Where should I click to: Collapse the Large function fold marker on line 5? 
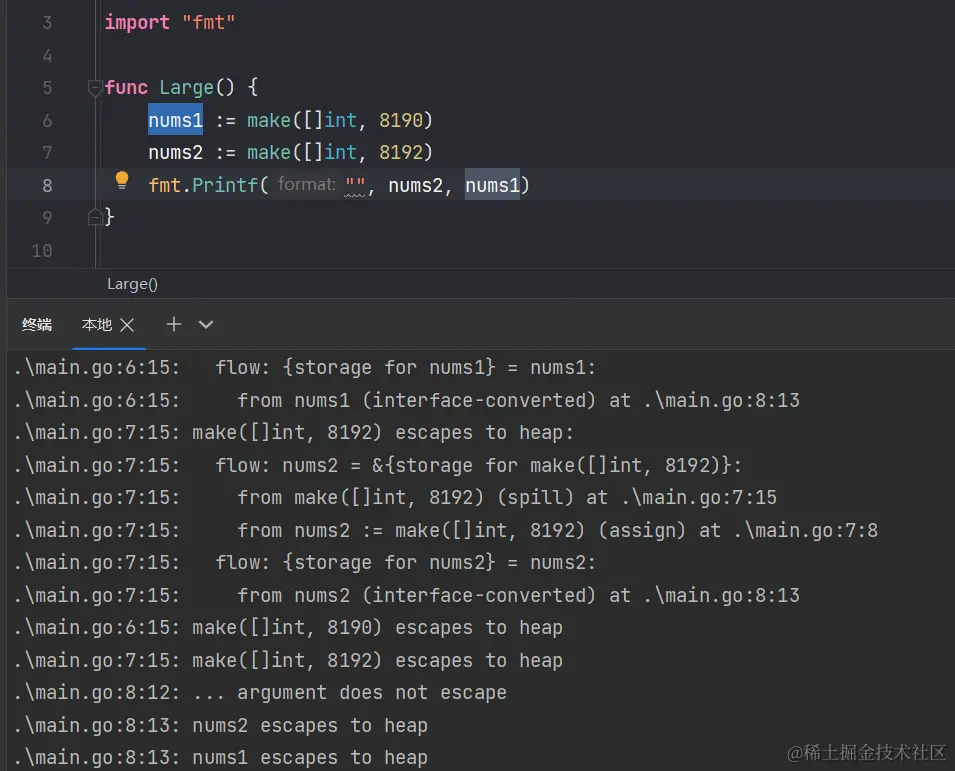(94, 88)
